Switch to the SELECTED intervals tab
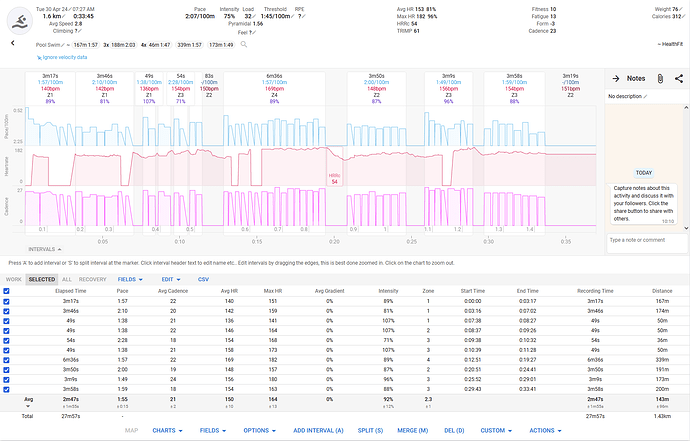 (42, 279)
